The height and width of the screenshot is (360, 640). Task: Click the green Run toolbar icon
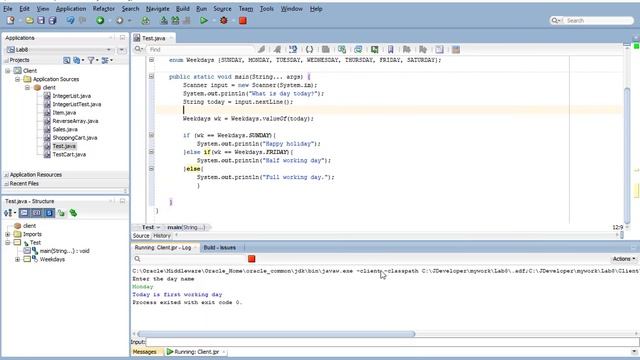pos(204,20)
